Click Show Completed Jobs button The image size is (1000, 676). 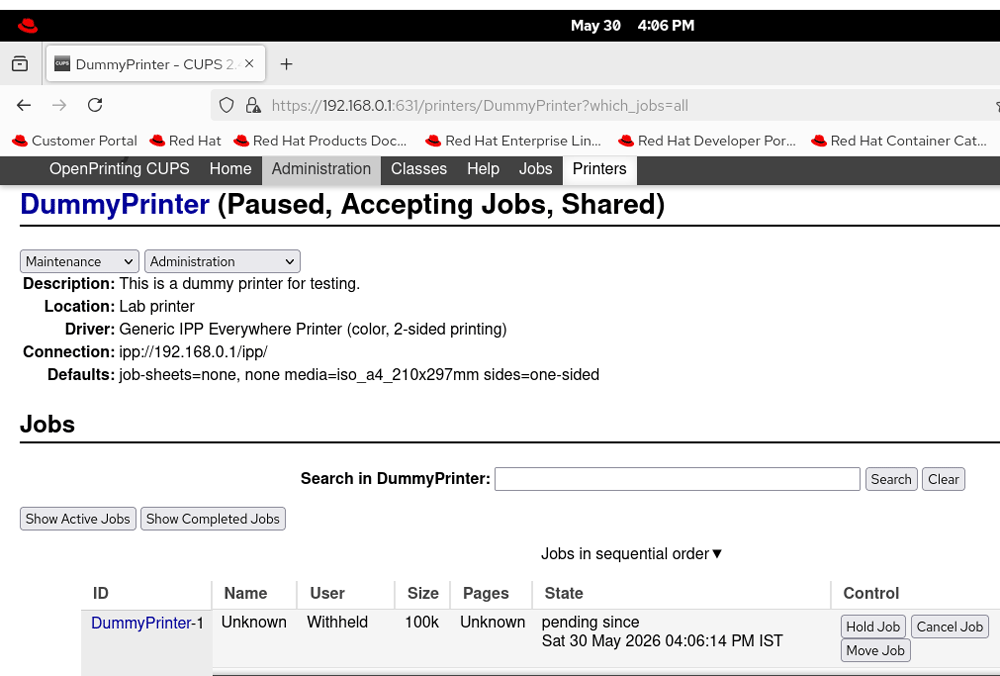213,519
